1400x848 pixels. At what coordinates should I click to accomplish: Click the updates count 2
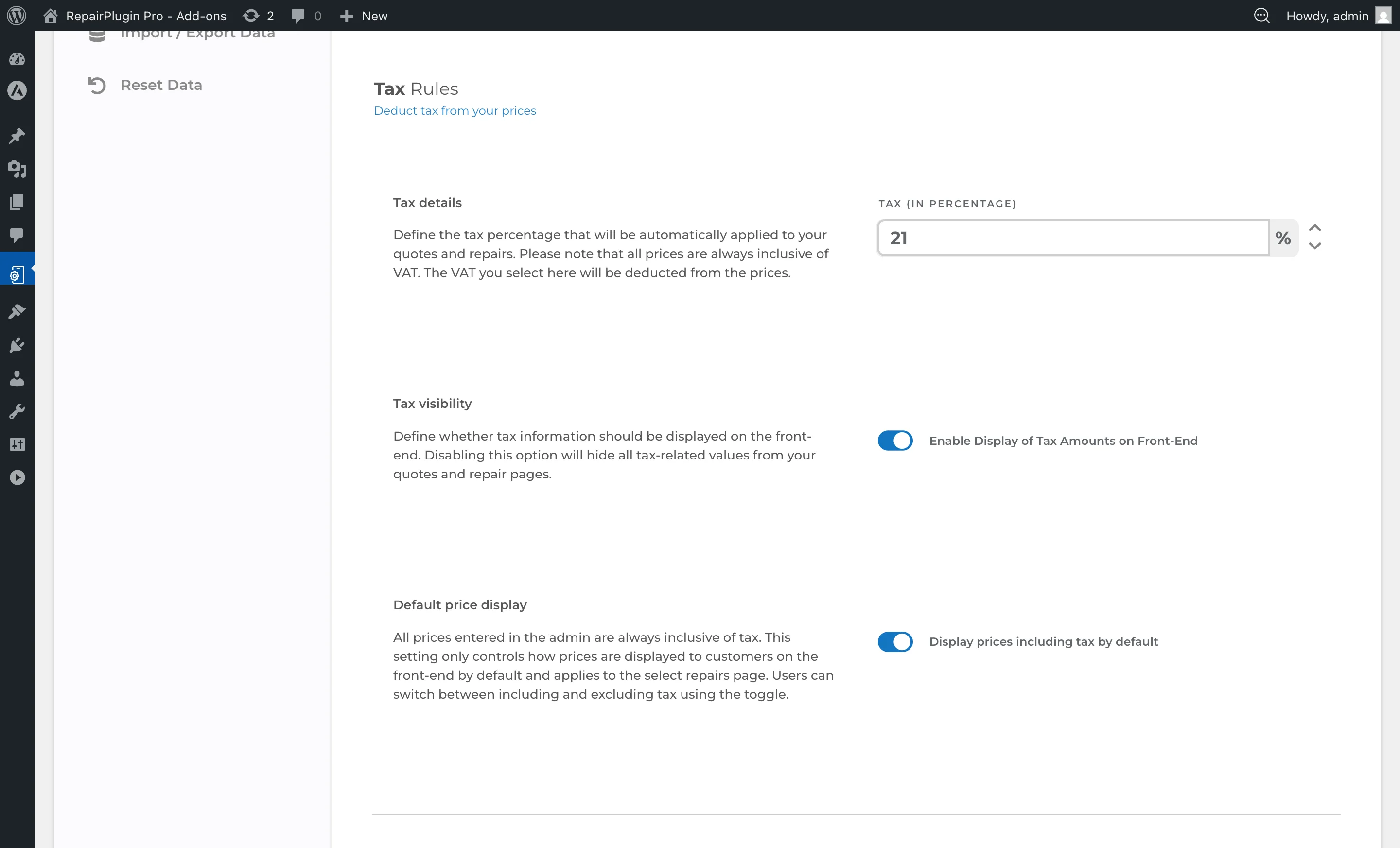coord(270,16)
